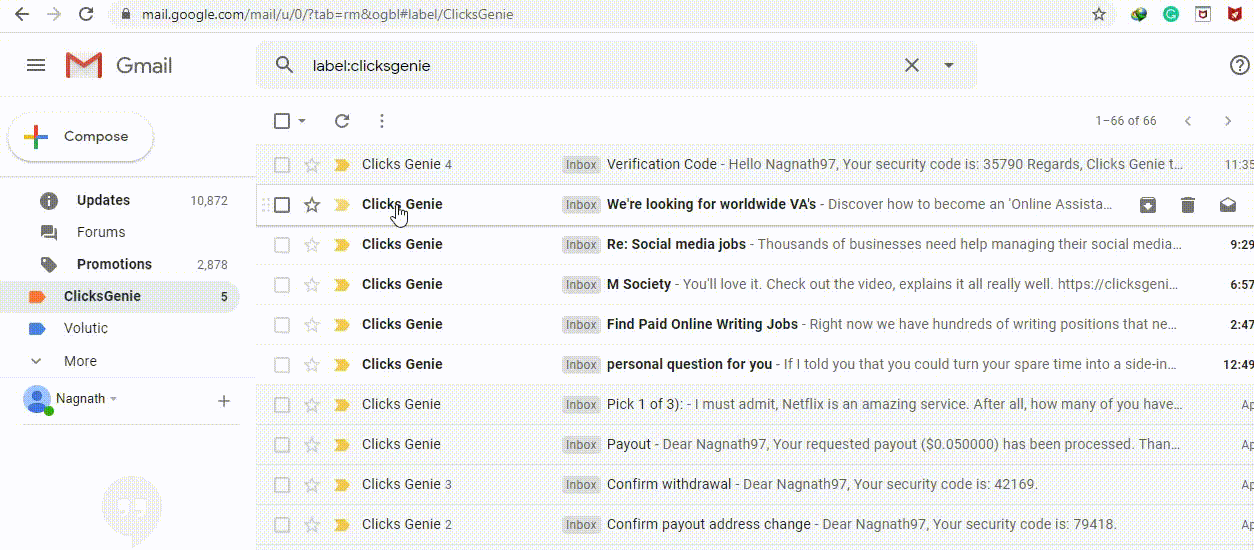Open the Confirm payout address change email
1254x550 pixels.
[755, 525]
